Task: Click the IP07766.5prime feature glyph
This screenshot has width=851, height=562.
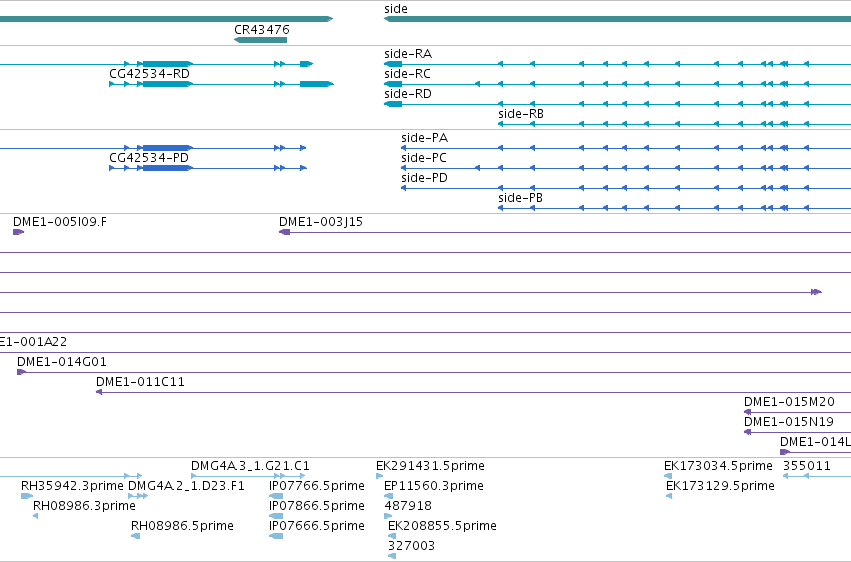Action: [276, 496]
